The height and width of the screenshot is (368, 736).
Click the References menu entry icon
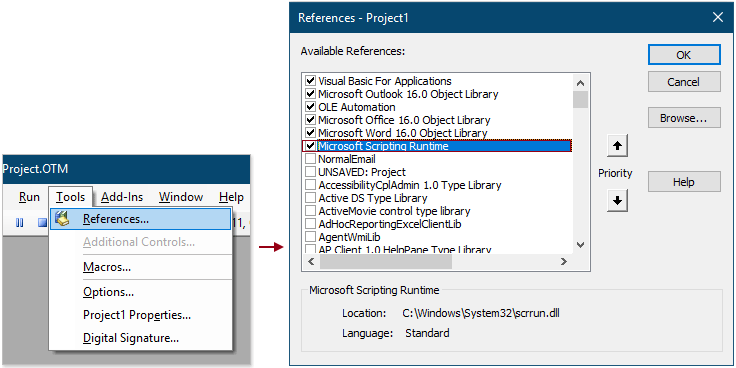coord(62,219)
